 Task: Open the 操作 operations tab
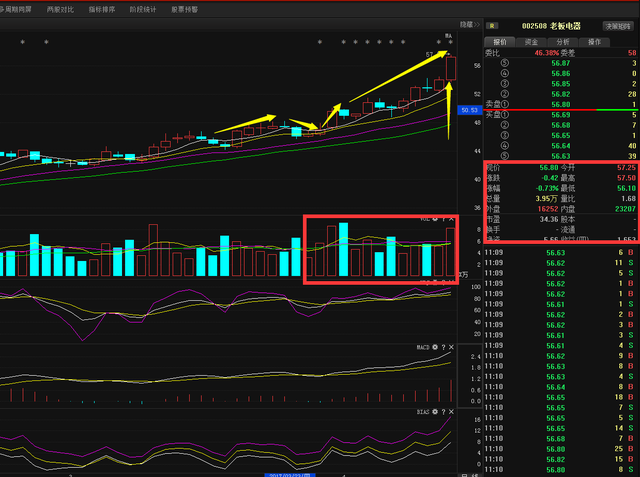tap(594, 42)
